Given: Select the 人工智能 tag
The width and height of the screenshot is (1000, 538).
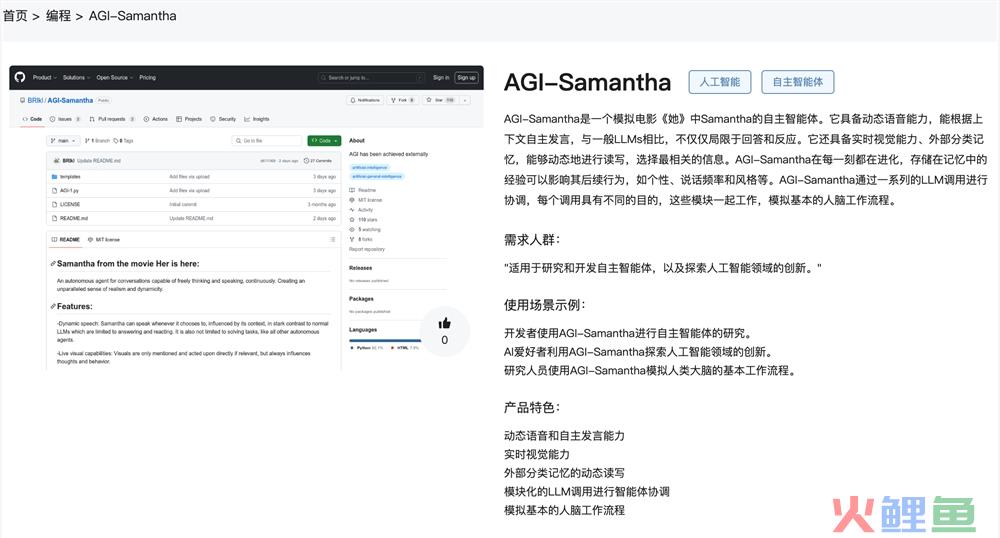Looking at the screenshot, I should click(x=719, y=82).
